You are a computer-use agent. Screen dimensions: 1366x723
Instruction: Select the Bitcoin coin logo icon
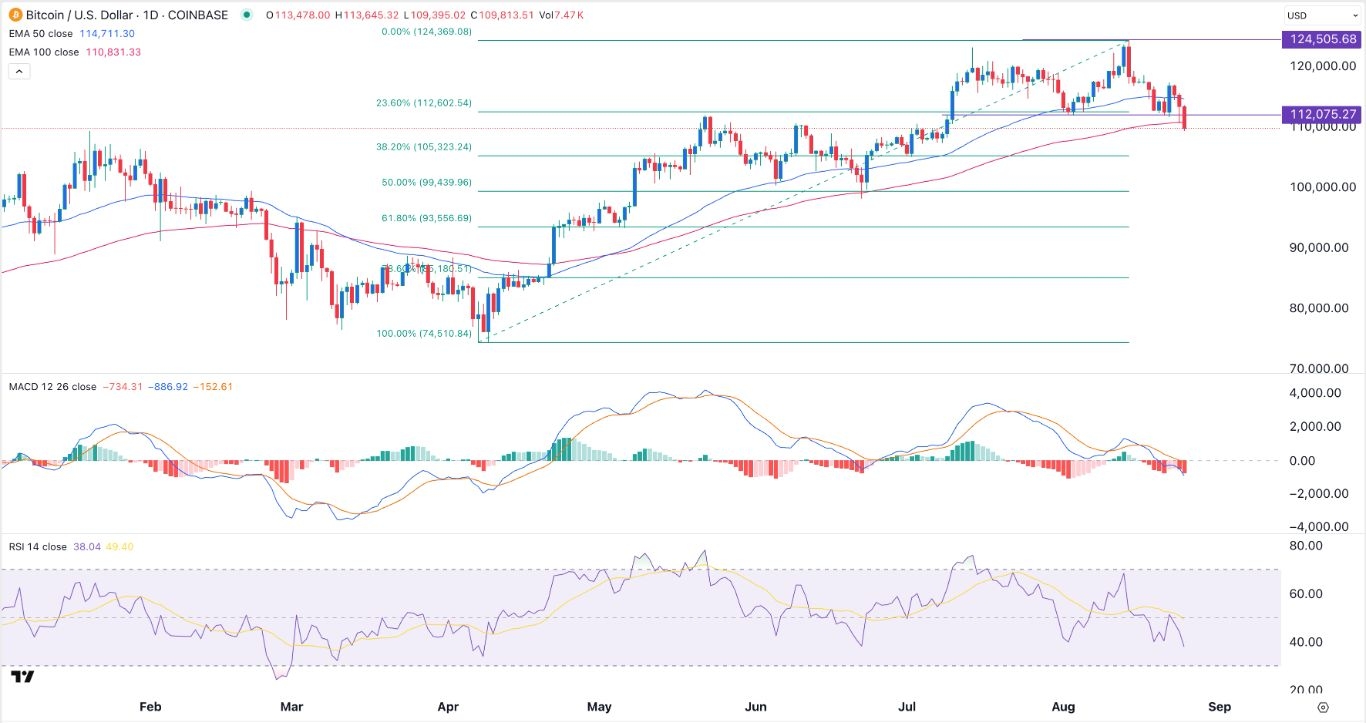[x=14, y=15]
